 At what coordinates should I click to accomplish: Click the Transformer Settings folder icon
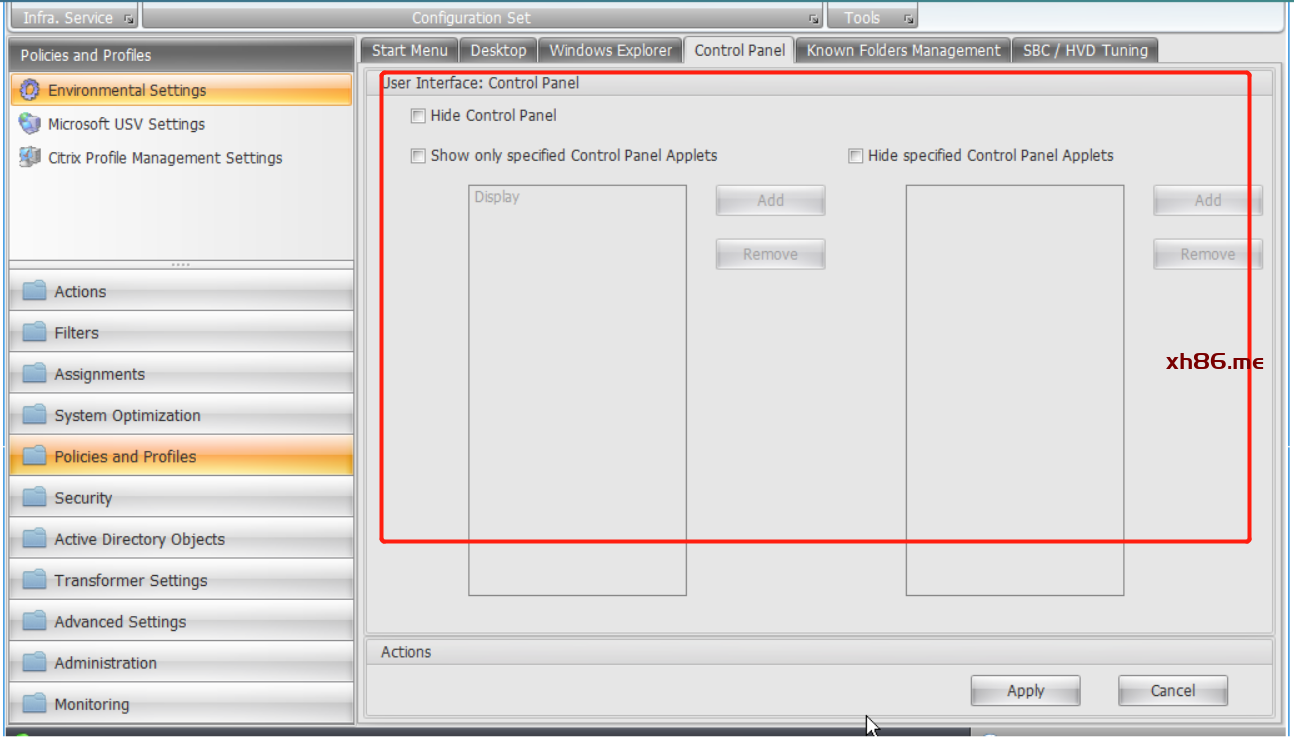click(35, 580)
